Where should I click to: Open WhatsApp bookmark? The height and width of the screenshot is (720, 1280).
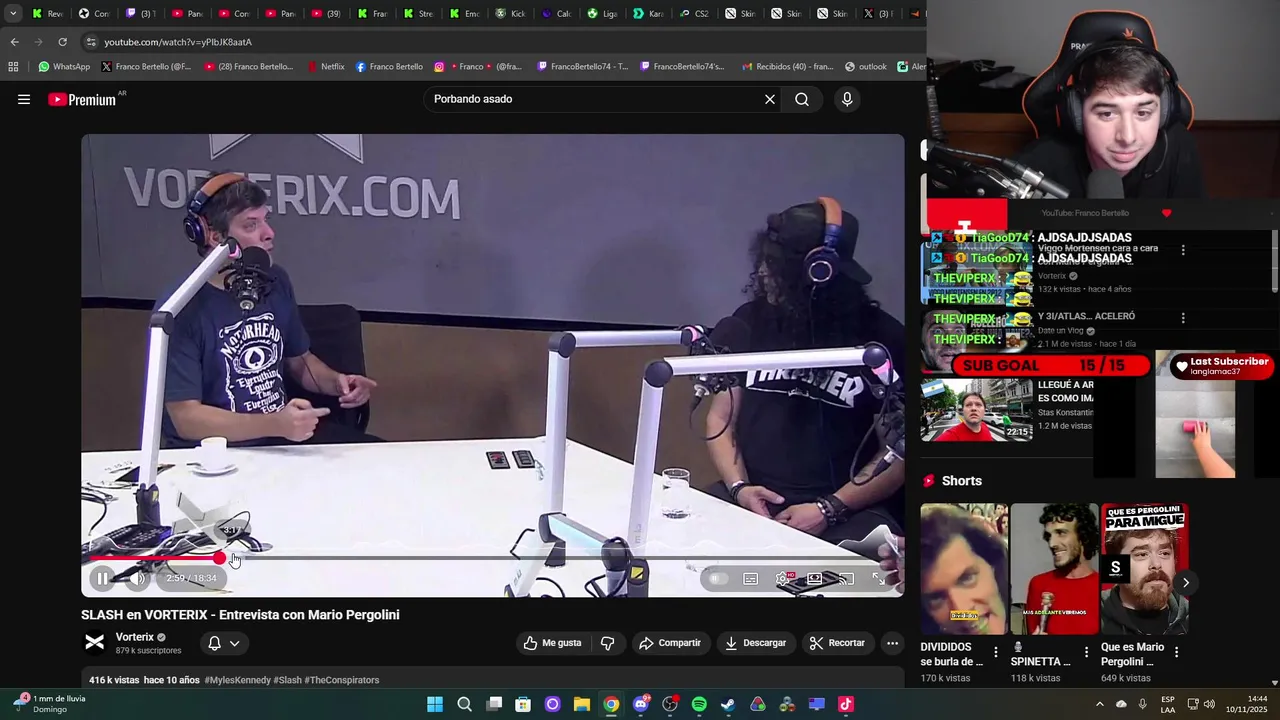(64, 67)
